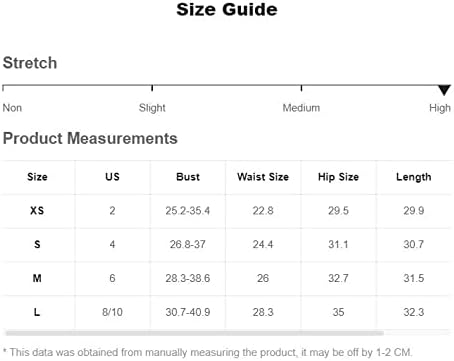The image size is (454, 361).
Task: Select the US column header
Action: pos(112,177)
